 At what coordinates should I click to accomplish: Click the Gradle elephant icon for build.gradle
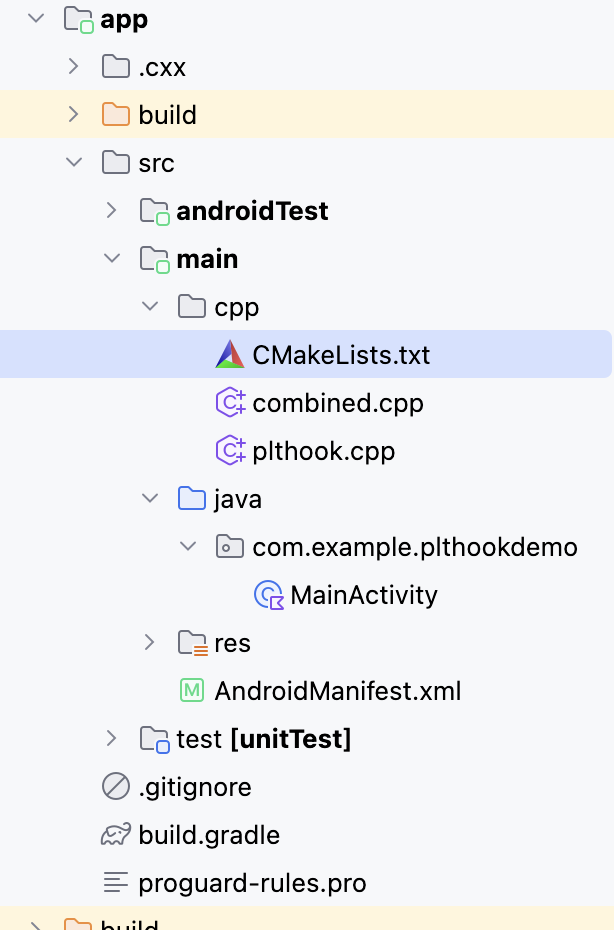point(116,835)
